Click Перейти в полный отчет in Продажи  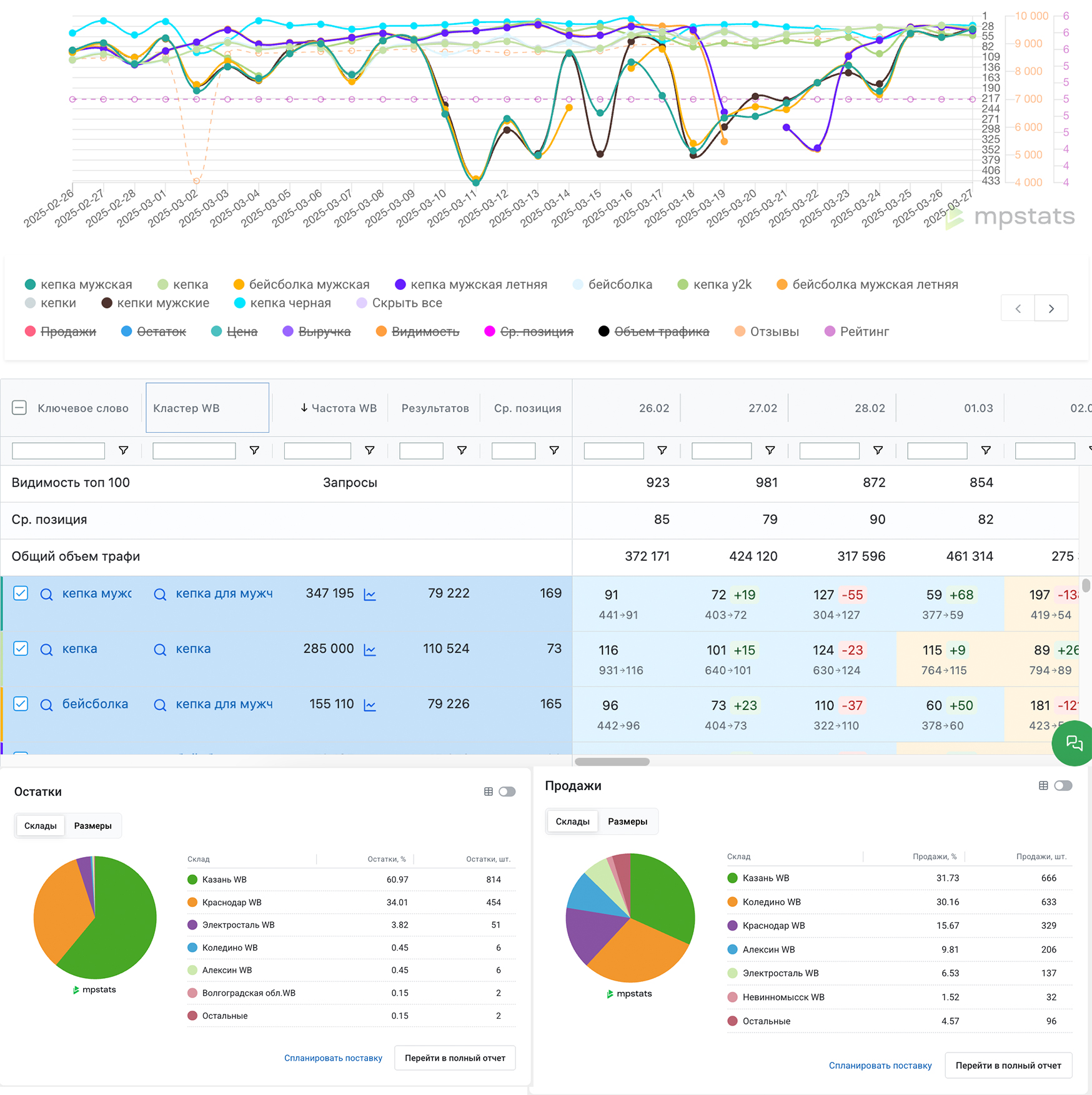pyautogui.click(x=1008, y=1066)
